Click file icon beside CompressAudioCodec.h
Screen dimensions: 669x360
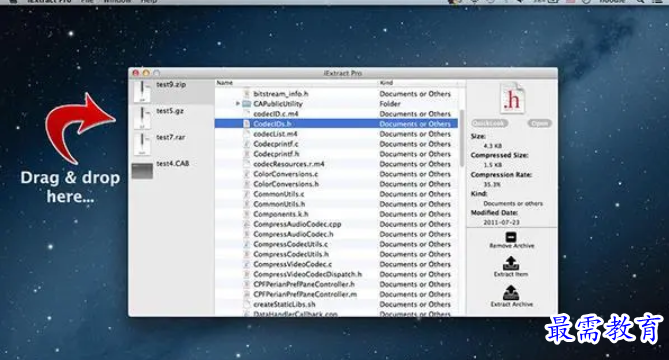pyautogui.click(x=247, y=234)
